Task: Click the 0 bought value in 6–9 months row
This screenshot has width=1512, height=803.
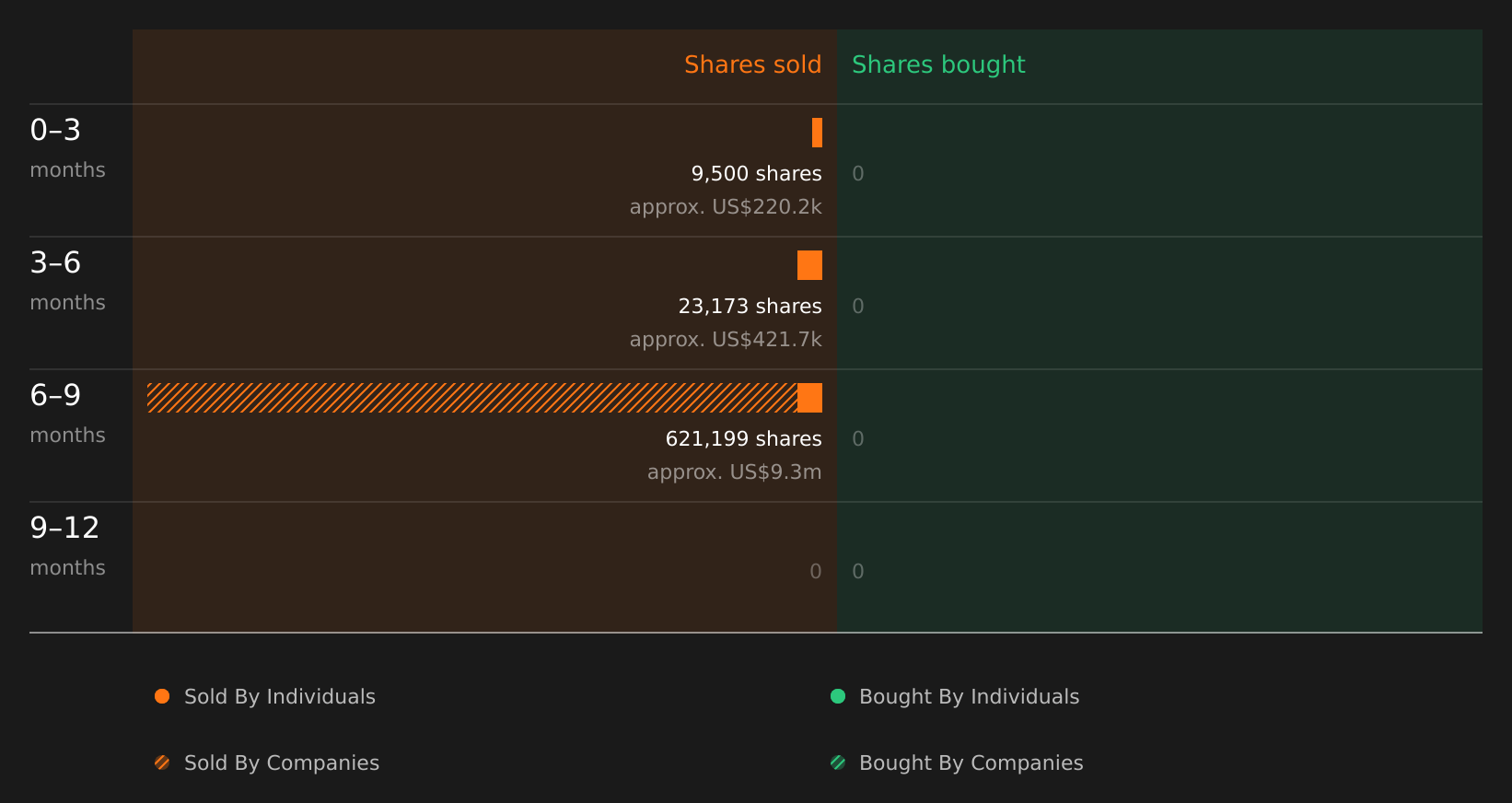Action: [858, 438]
